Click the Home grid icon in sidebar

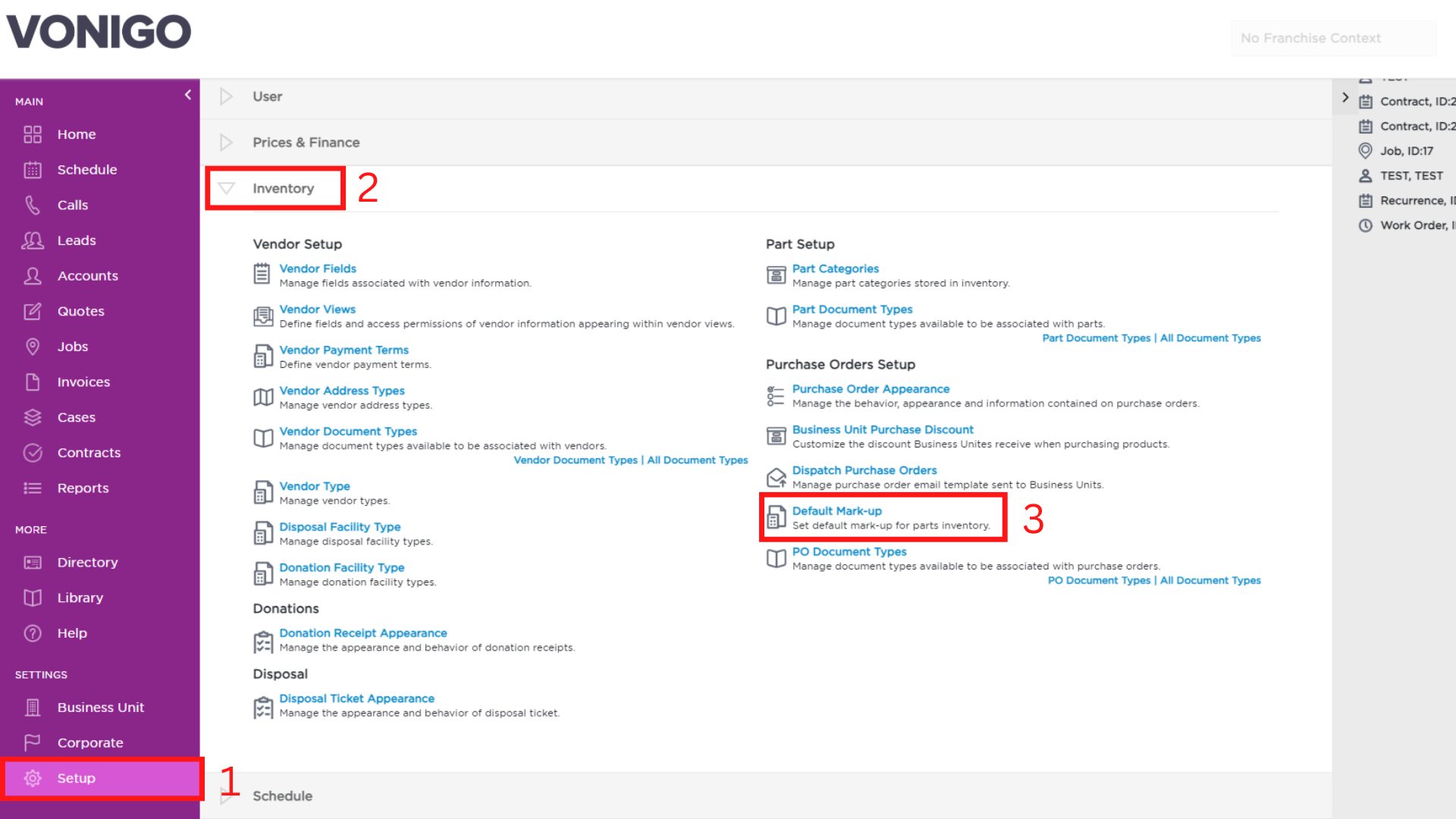pyautogui.click(x=32, y=134)
